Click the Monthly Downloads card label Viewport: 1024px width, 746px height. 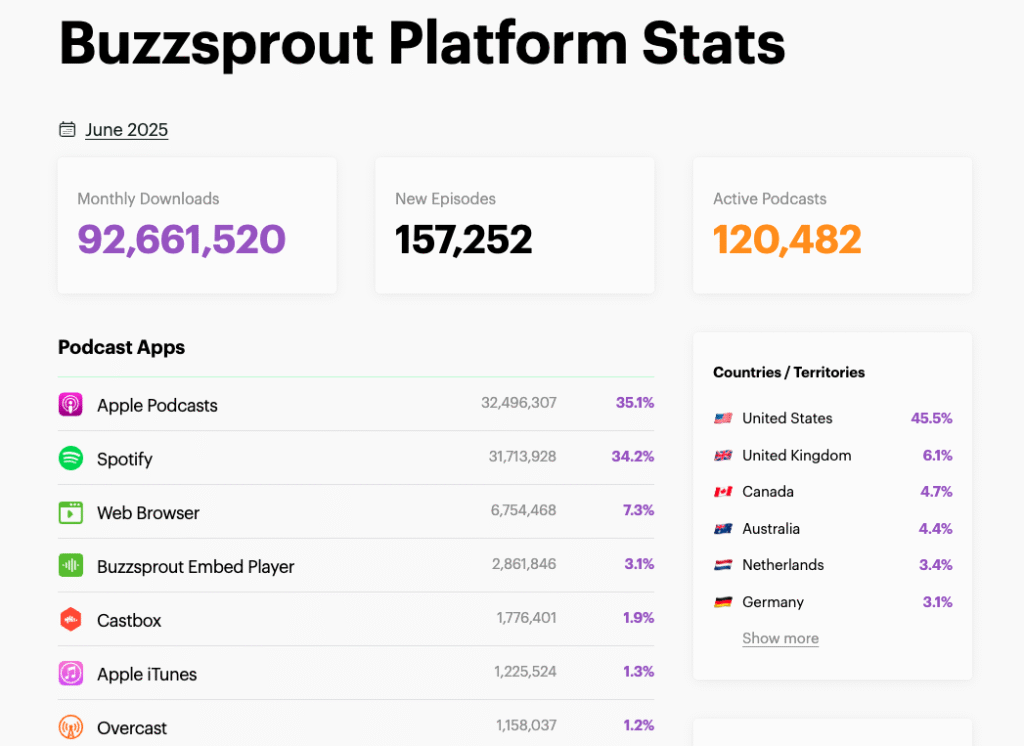[x=148, y=199]
